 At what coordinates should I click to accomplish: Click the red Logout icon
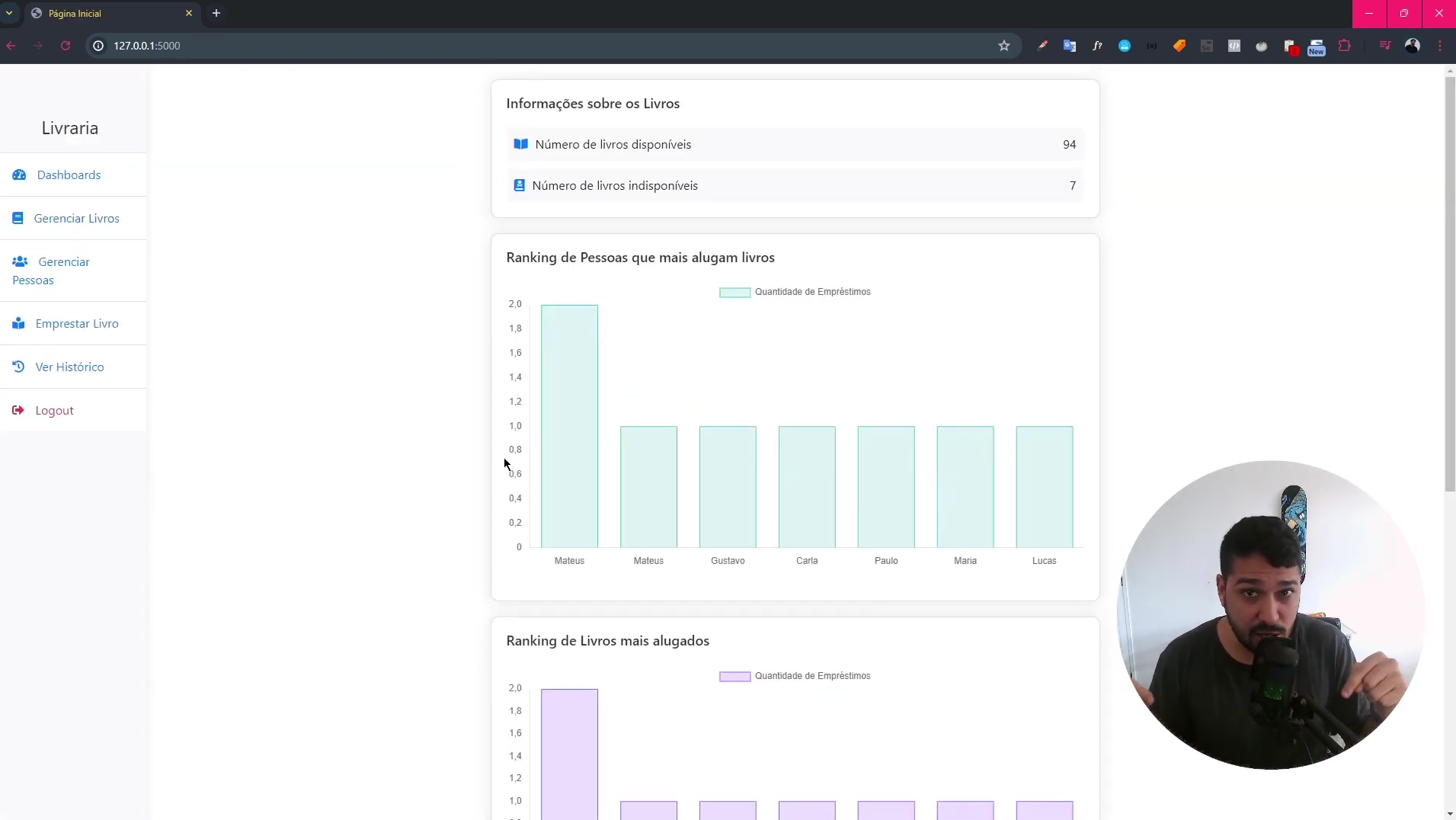[x=18, y=411]
